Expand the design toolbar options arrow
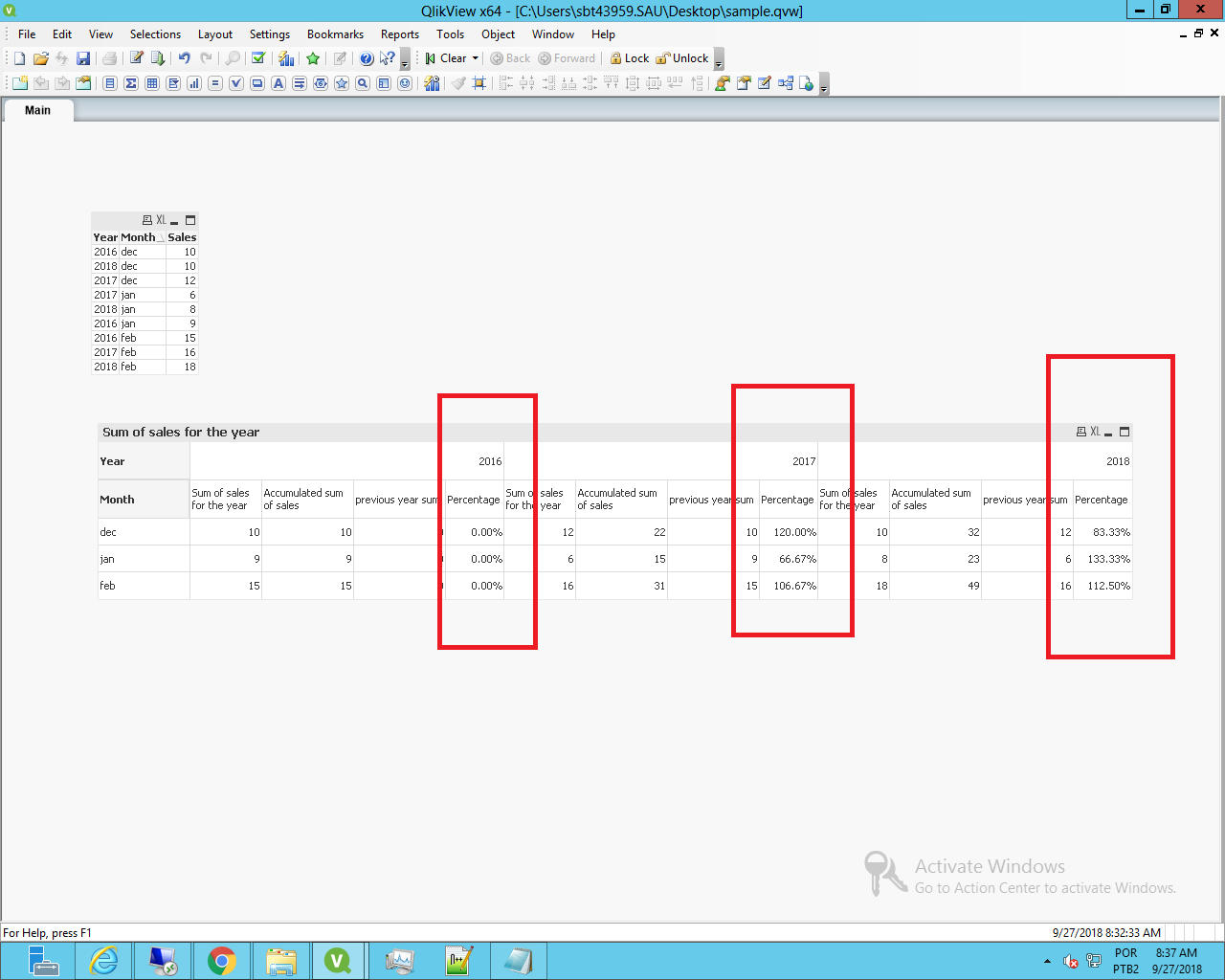The width and height of the screenshot is (1225, 980). tap(824, 84)
